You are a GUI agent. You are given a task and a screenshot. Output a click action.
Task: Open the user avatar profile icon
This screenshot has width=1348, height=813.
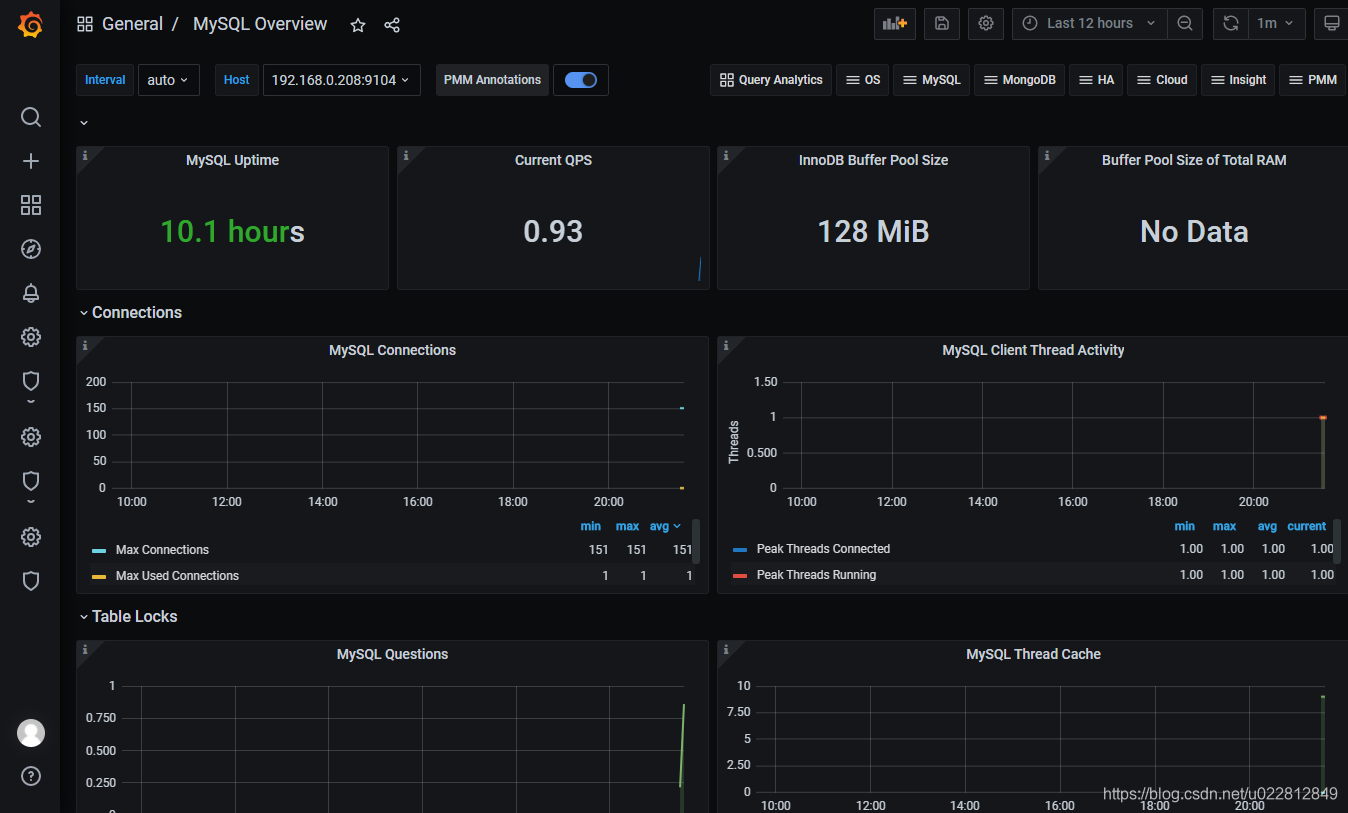click(x=31, y=733)
